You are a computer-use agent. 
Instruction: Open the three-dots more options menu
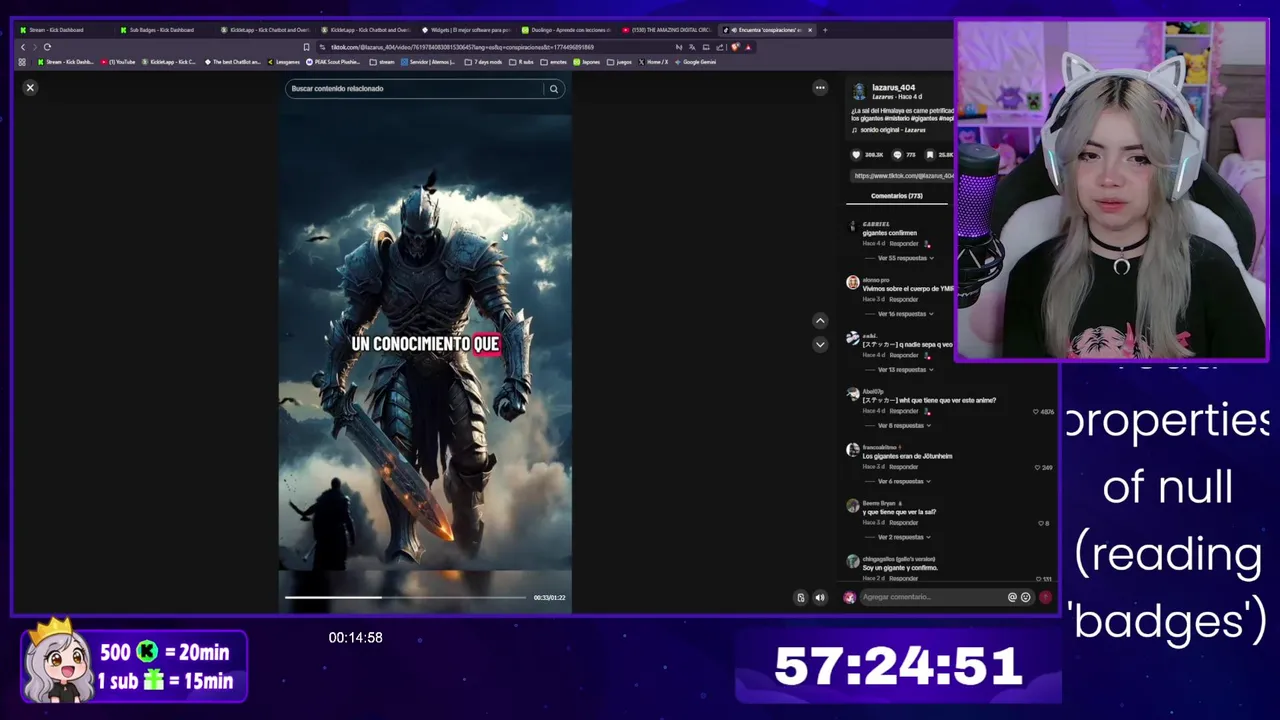click(x=820, y=88)
